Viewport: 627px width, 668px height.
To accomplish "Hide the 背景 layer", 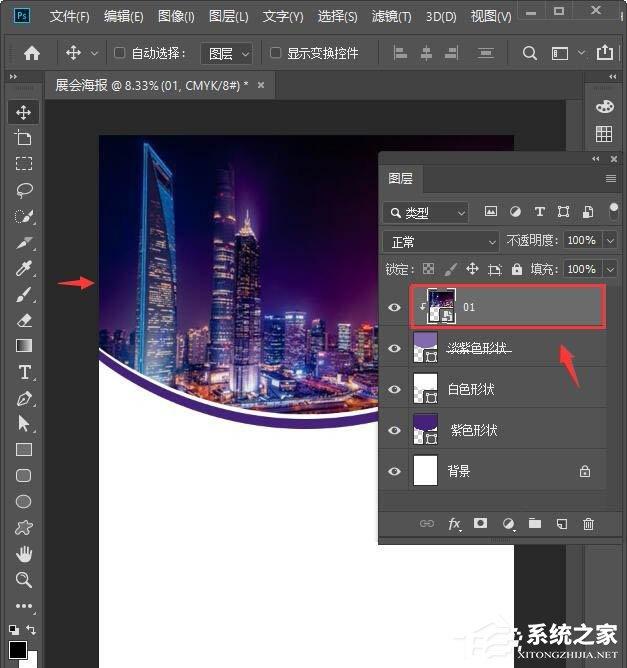I will (394, 471).
